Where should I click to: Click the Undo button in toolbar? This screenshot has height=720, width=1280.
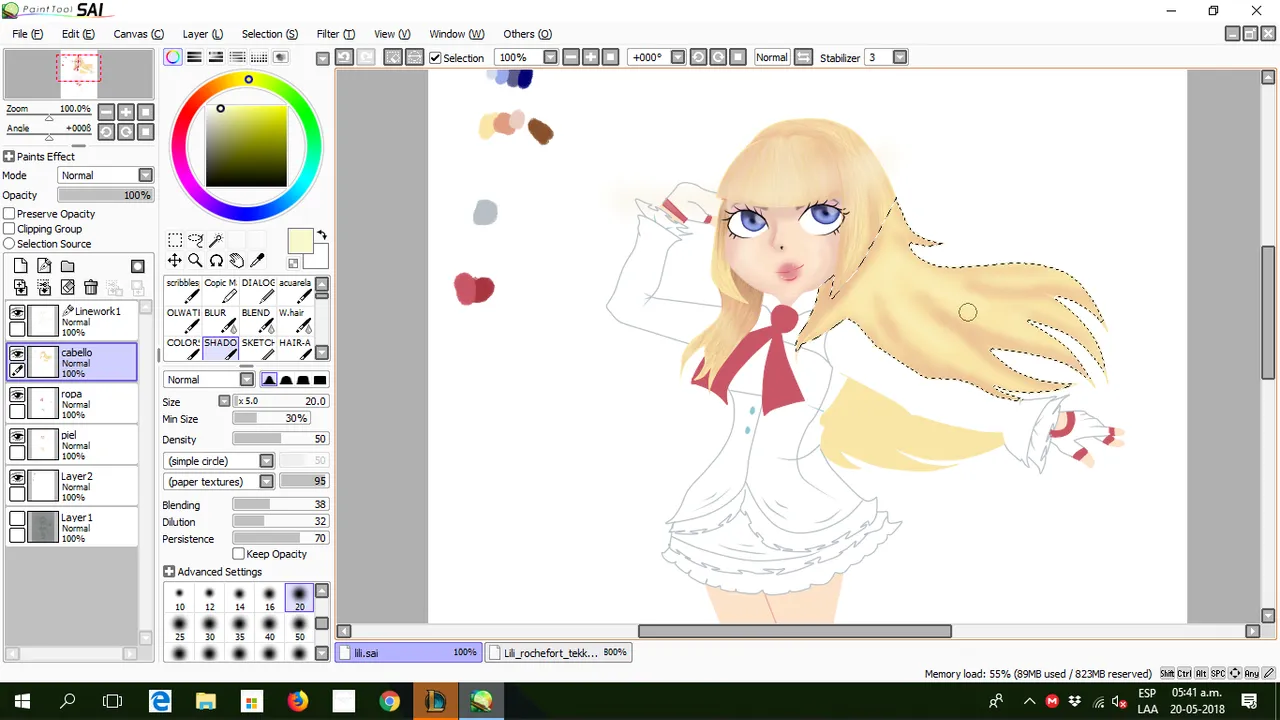coord(343,57)
